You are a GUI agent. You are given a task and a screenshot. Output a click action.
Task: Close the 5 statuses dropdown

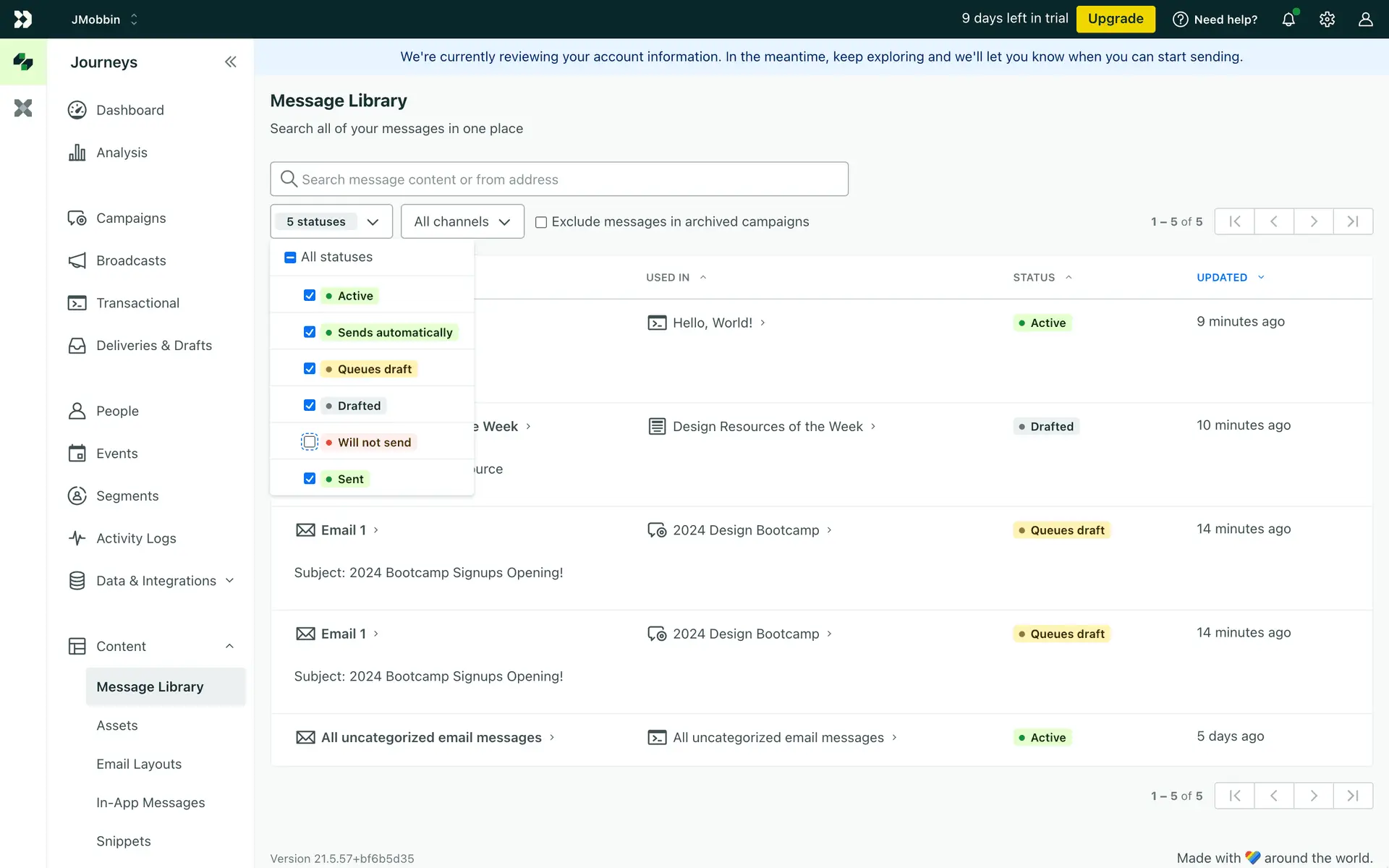[x=331, y=221]
